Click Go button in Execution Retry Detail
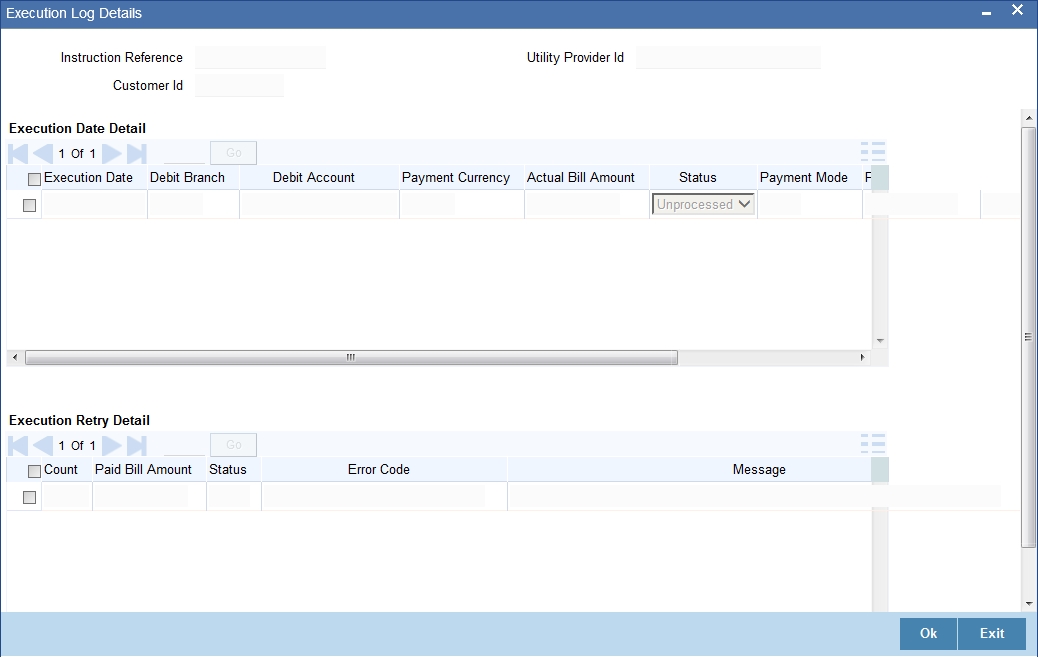Viewport: 1038px width, 658px height. pos(234,445)
